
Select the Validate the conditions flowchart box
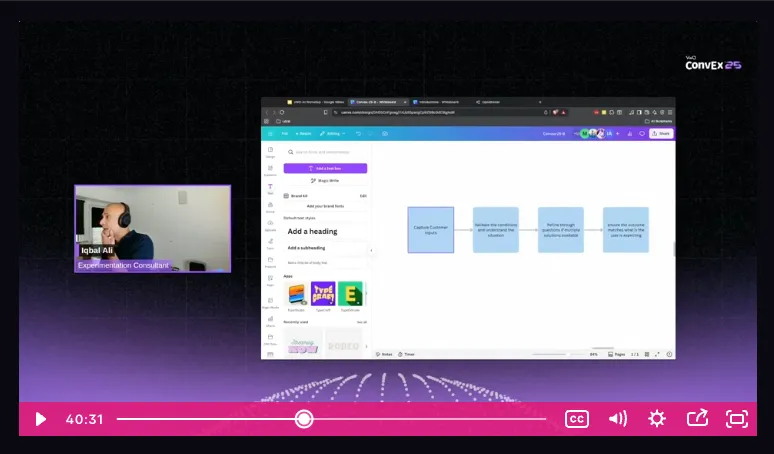[496, 230]
